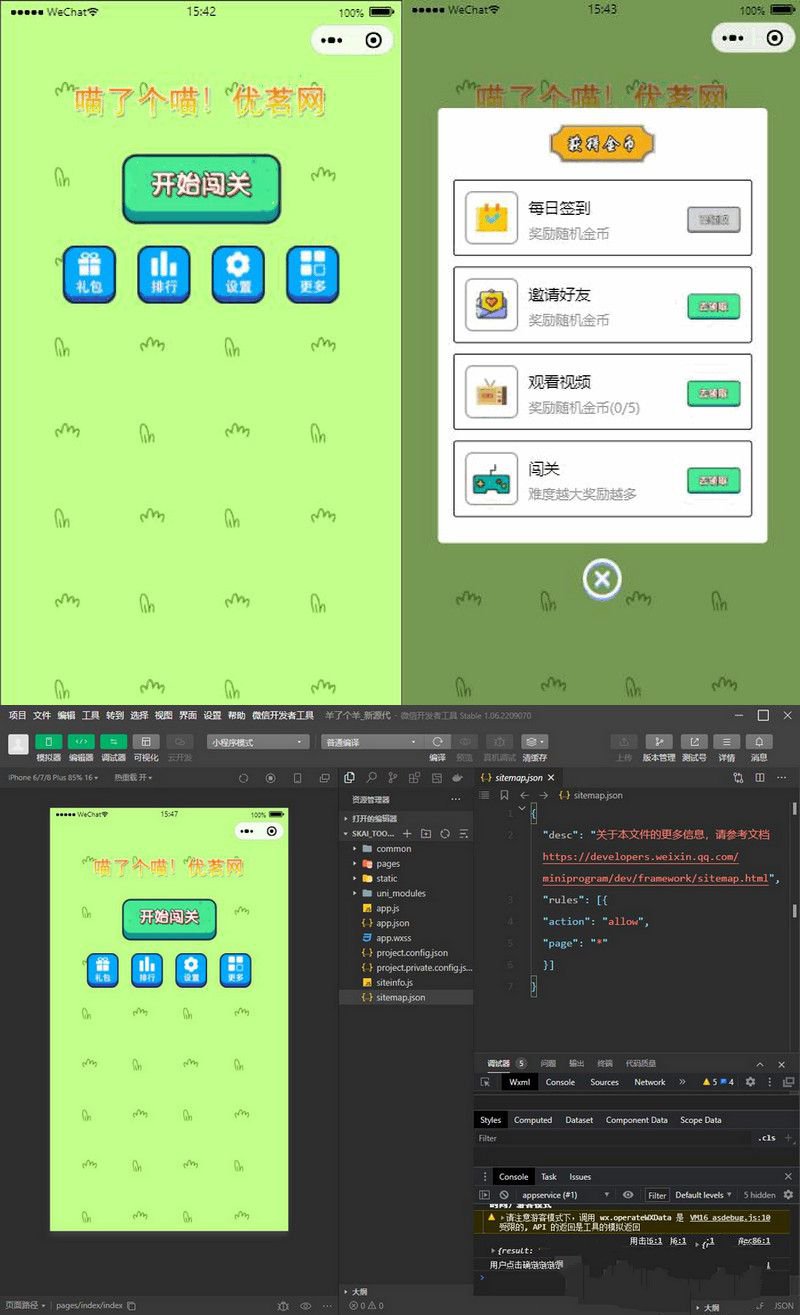Open the 普通编译 compile mode dropdown

click(x=372, y=742)
